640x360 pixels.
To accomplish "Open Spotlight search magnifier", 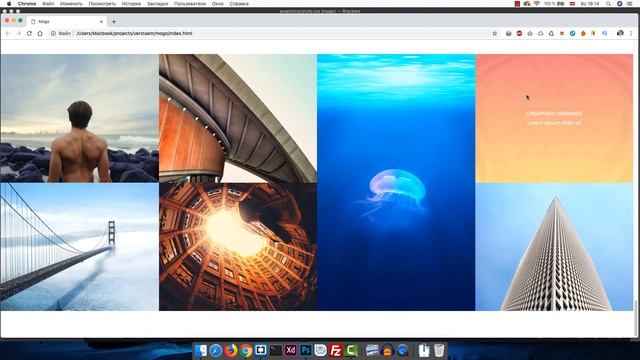I will click(x=608, y=4).
